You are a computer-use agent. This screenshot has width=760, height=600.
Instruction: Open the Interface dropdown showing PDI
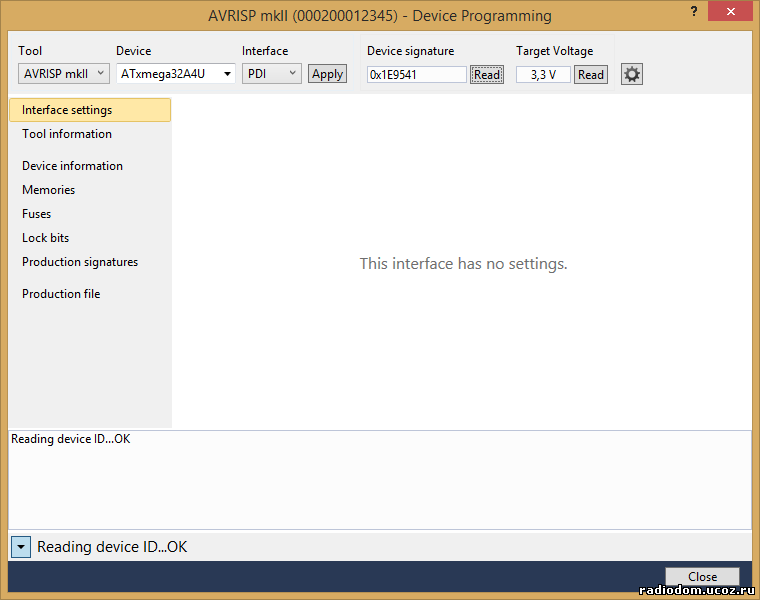(x=271, y=74)
